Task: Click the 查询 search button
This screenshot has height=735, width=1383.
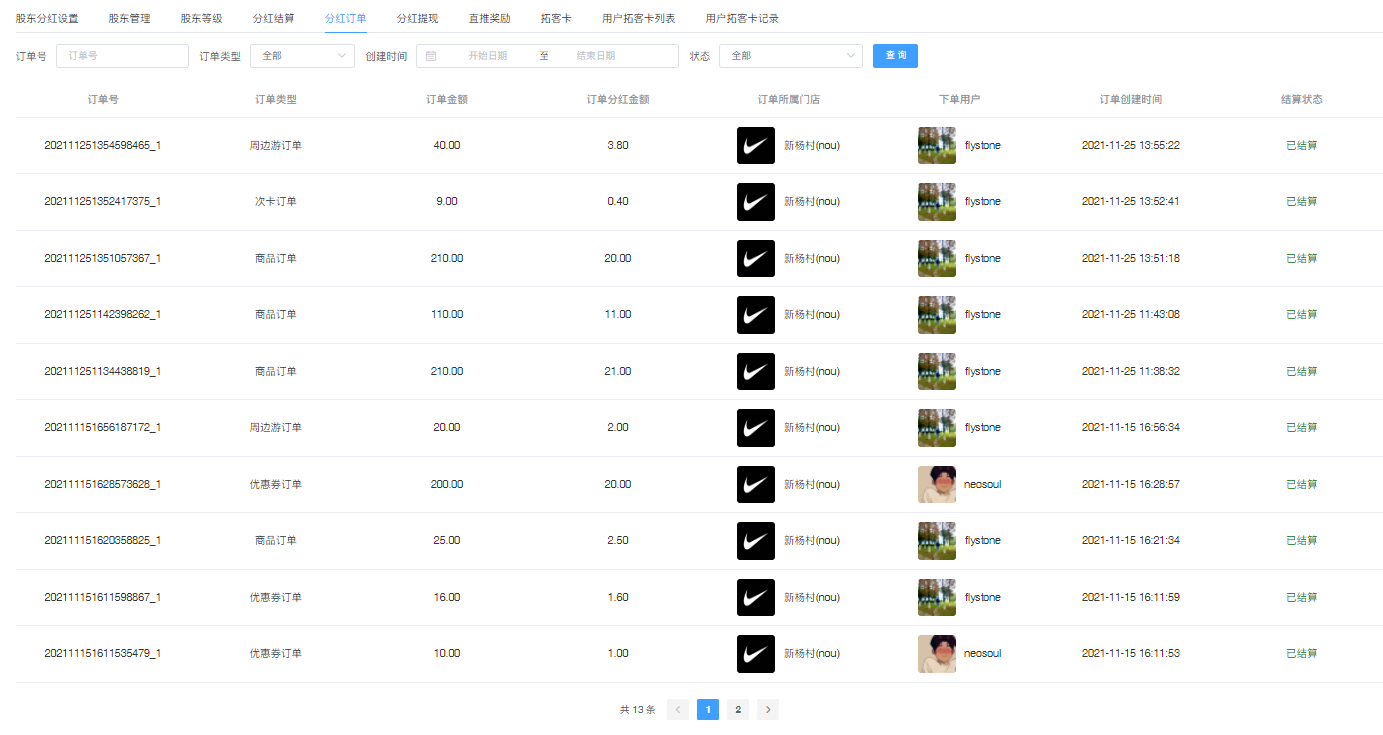Action: [895, 56]
